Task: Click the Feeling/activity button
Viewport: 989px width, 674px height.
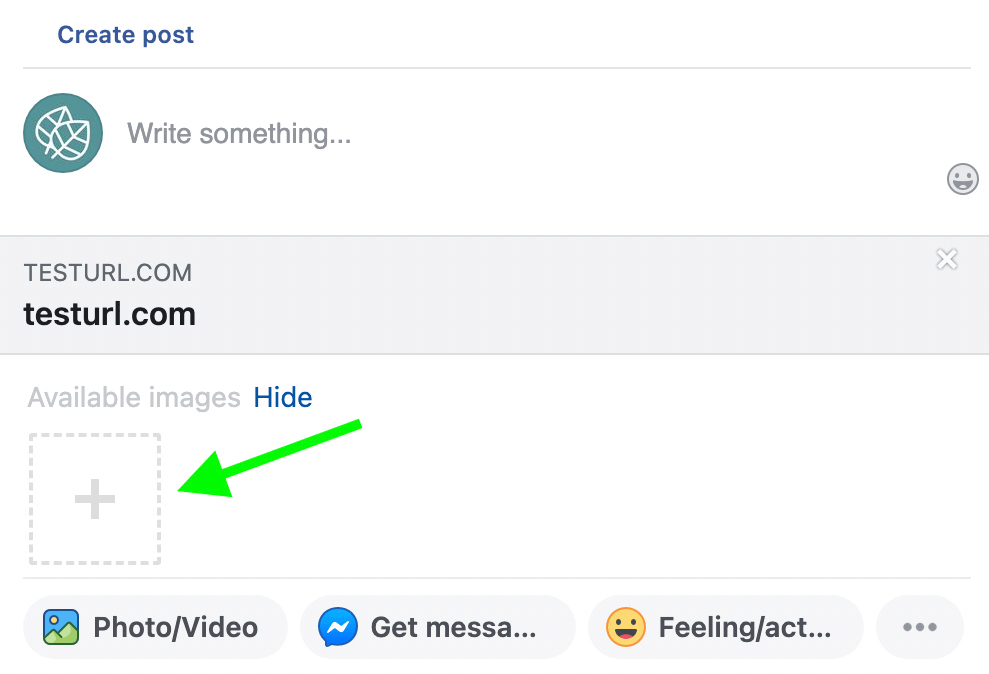Action: click(725, 627)
